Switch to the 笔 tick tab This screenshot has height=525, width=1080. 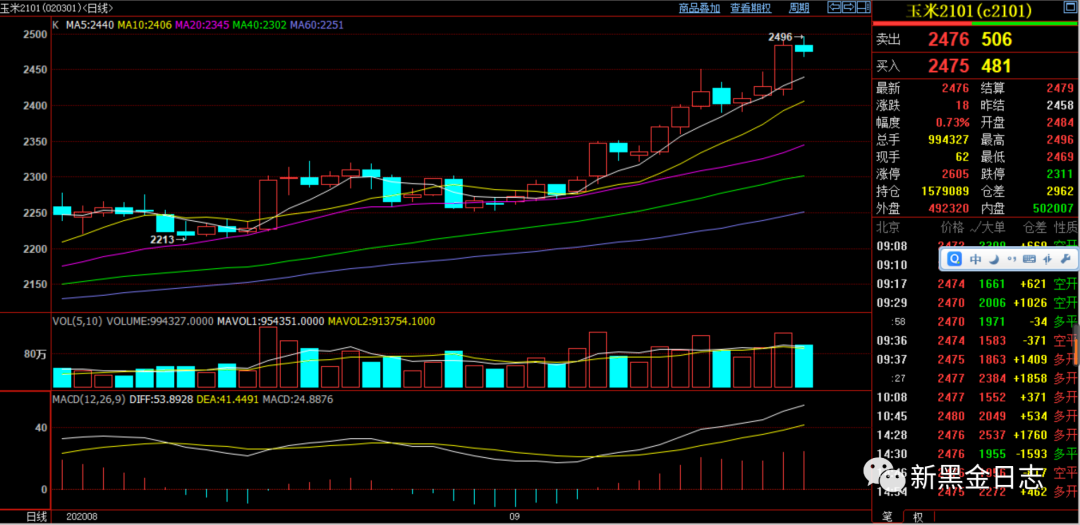tap(888, 517)
